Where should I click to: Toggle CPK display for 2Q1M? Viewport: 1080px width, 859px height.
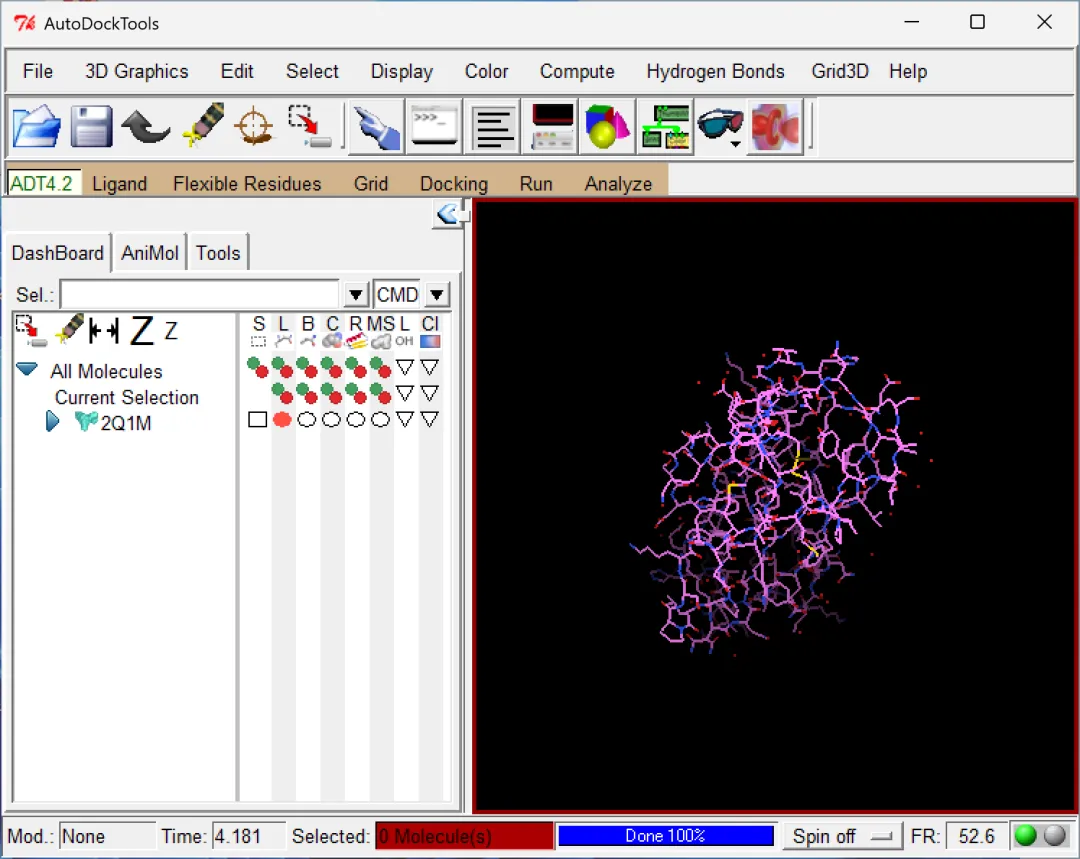pos(331,420)
